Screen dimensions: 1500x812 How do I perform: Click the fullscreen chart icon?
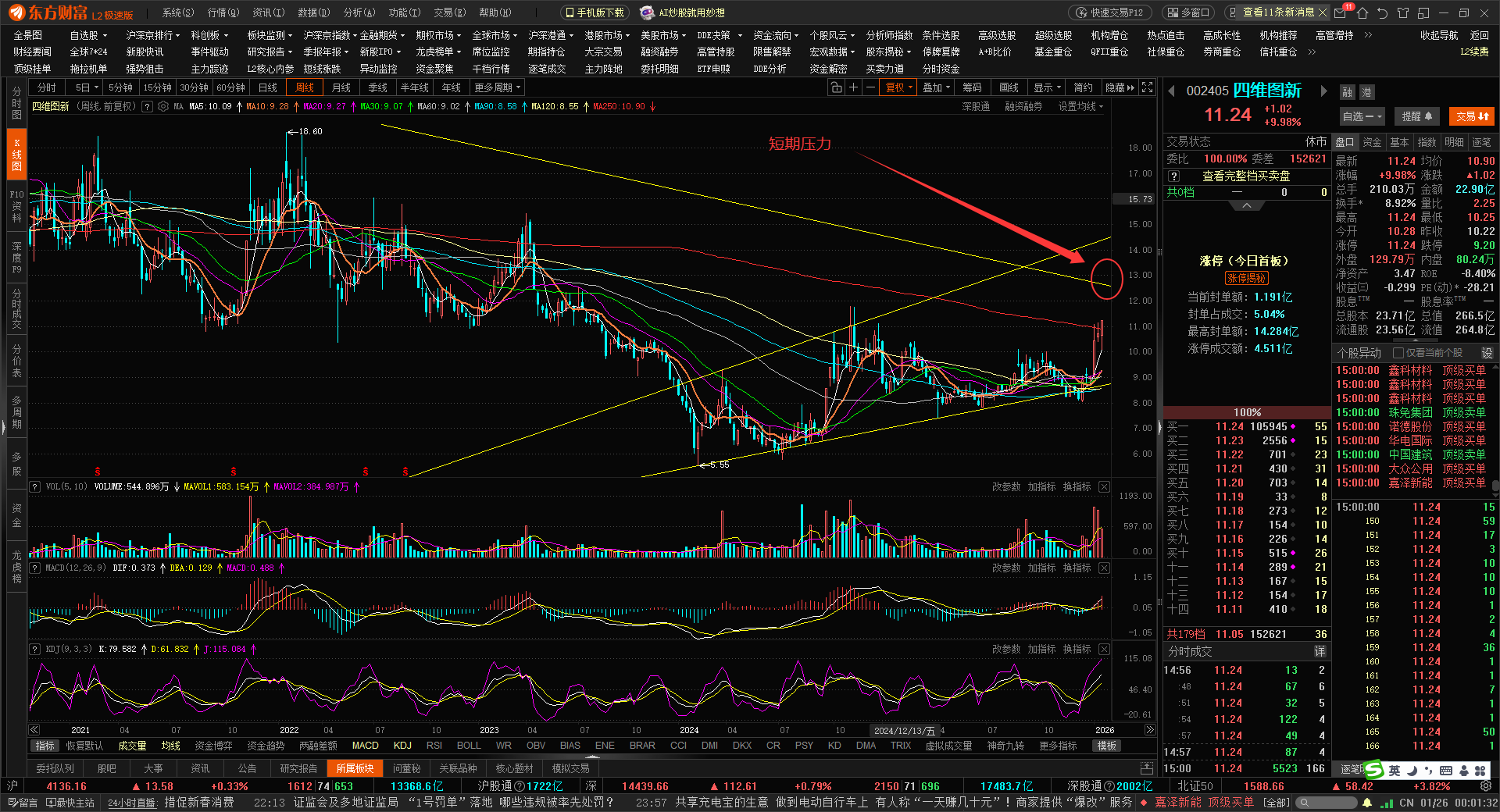[1147, 87]
